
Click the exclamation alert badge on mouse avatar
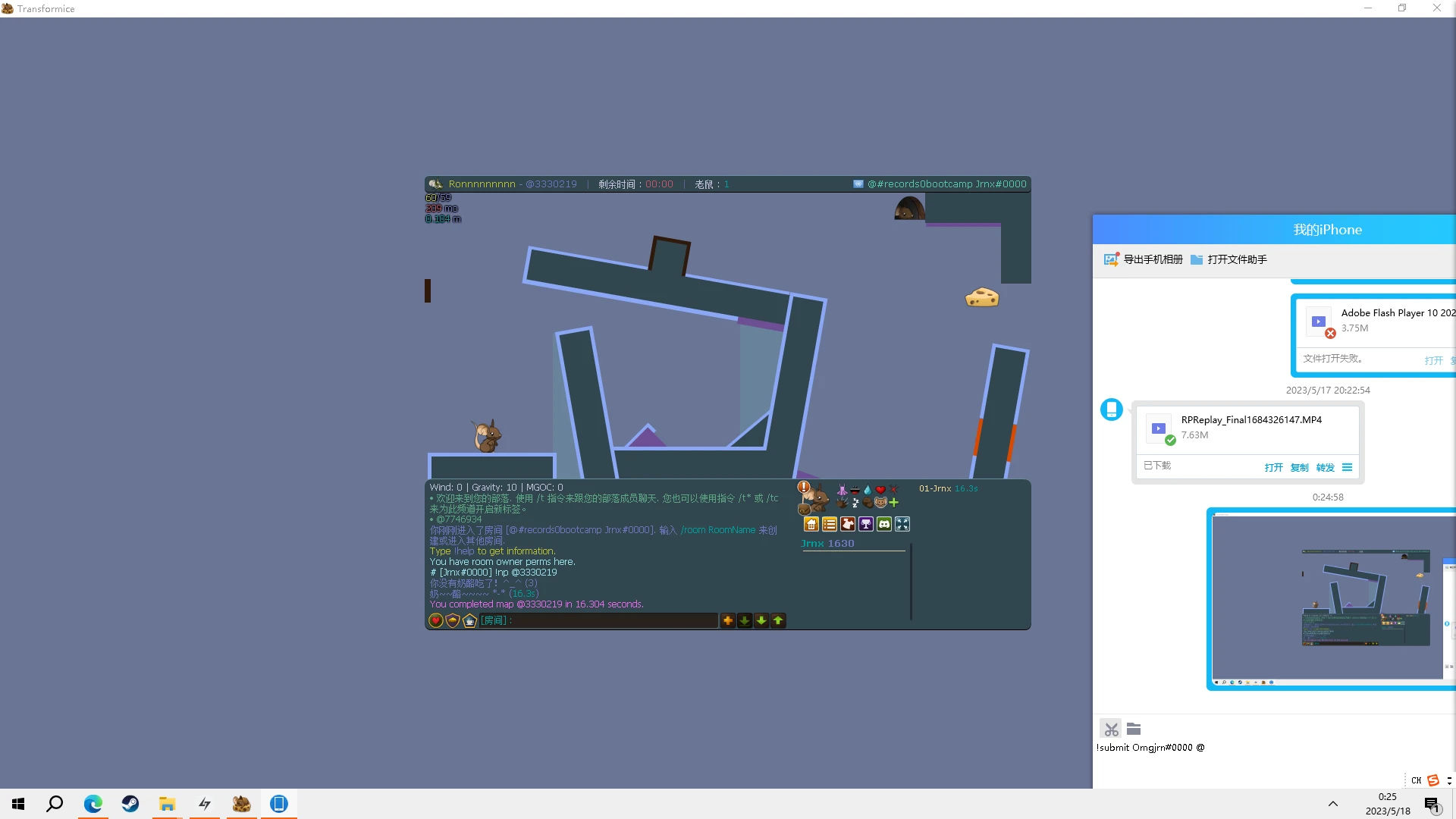[x=804, y=487]
